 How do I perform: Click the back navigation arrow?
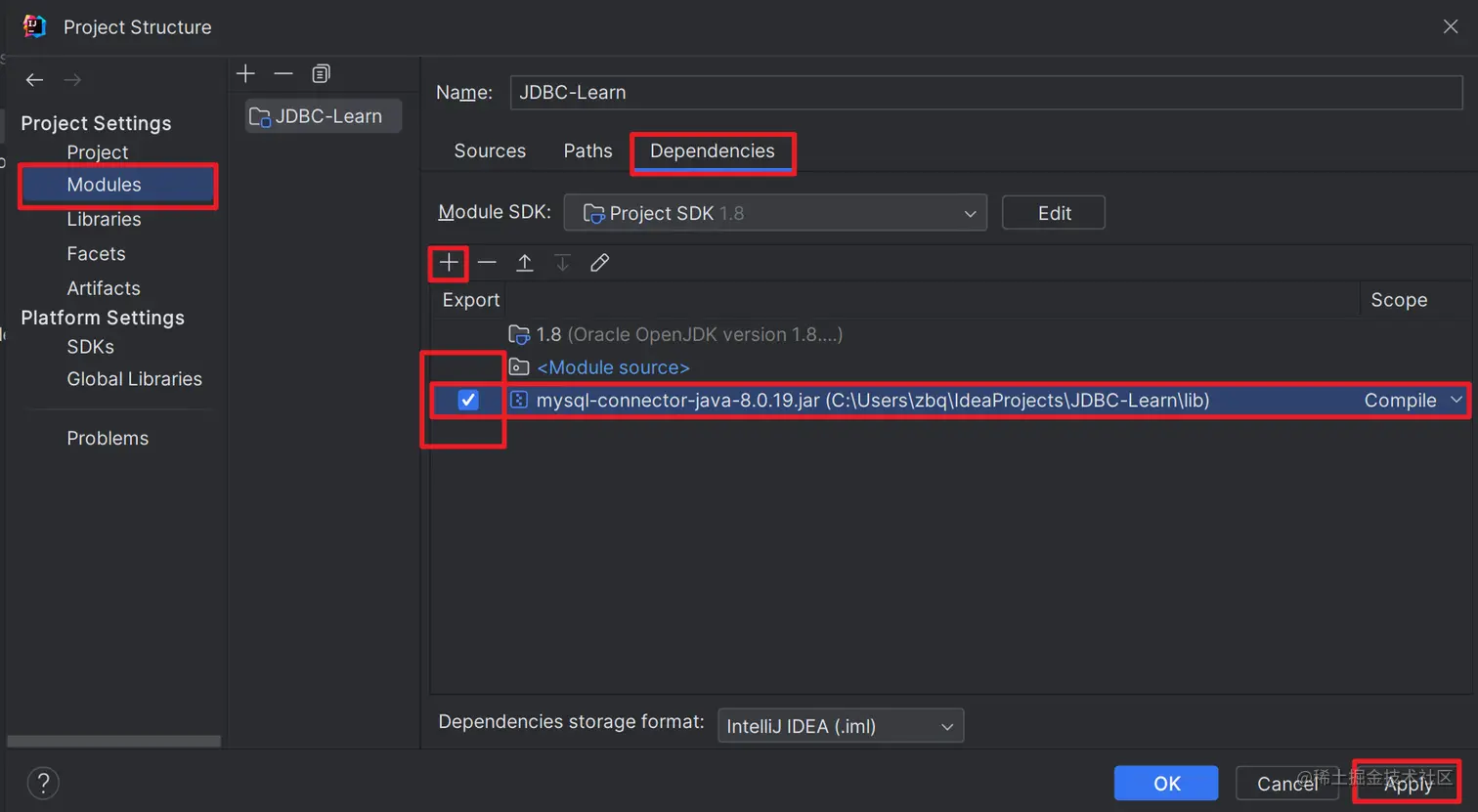pos(35,80)
